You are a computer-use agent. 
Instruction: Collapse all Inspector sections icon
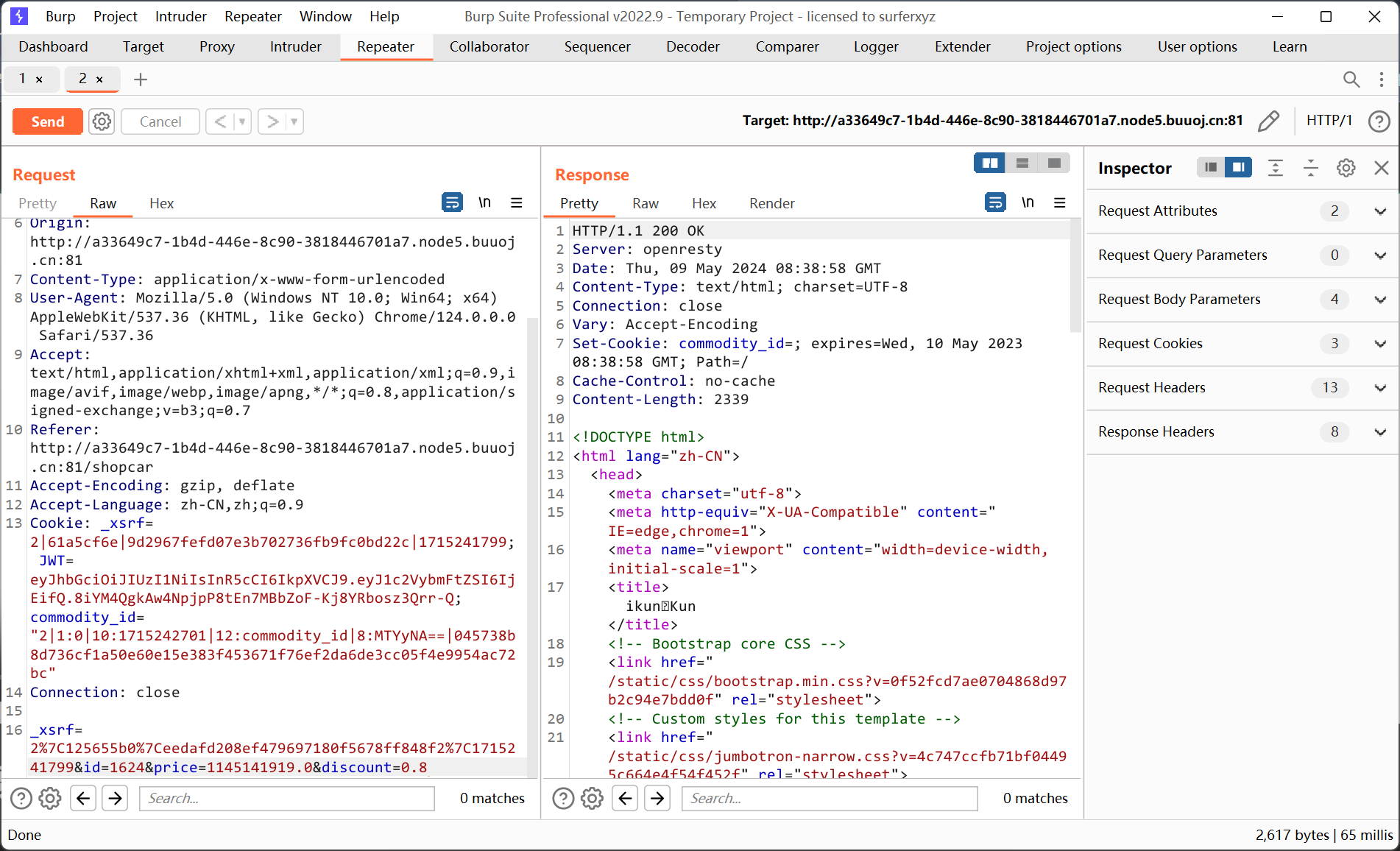[1311, 168]
